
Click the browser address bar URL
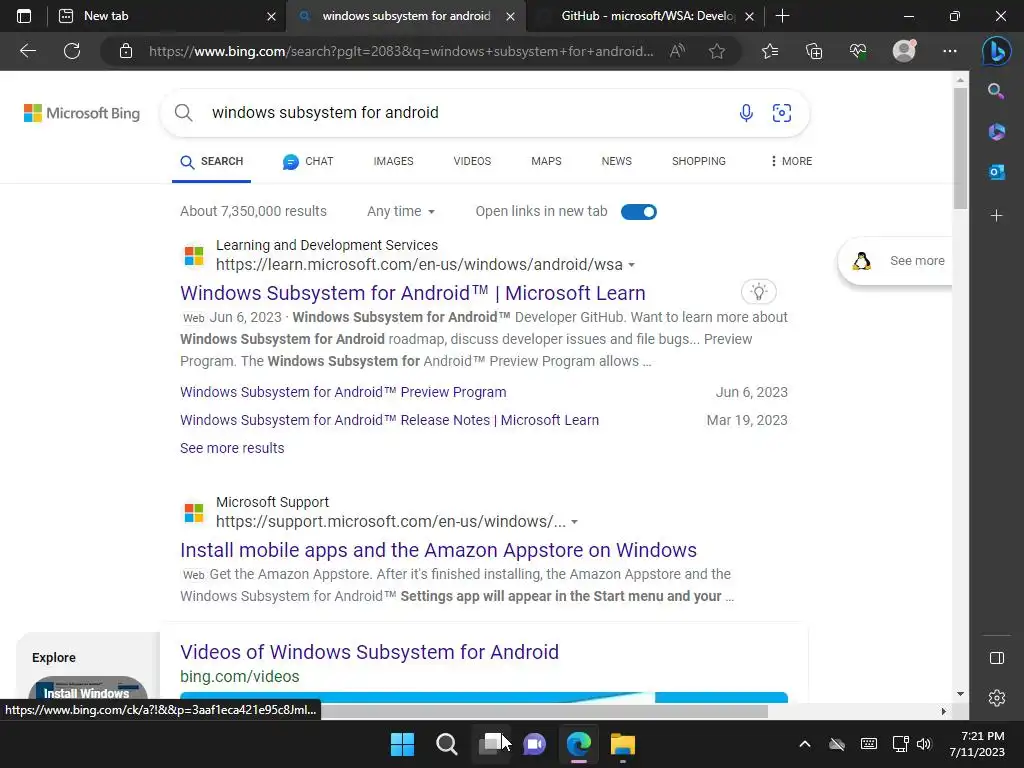click(400, 51)
